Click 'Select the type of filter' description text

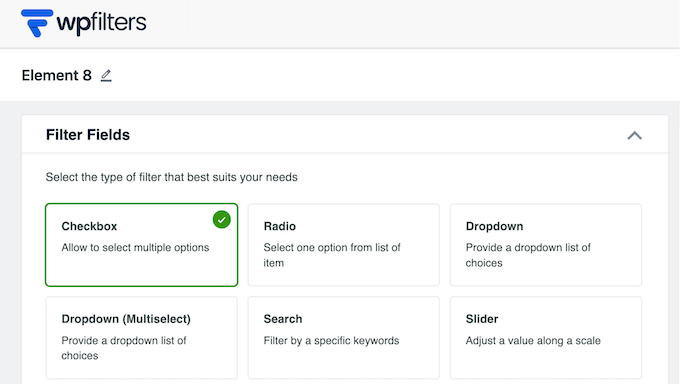point(172,177)
